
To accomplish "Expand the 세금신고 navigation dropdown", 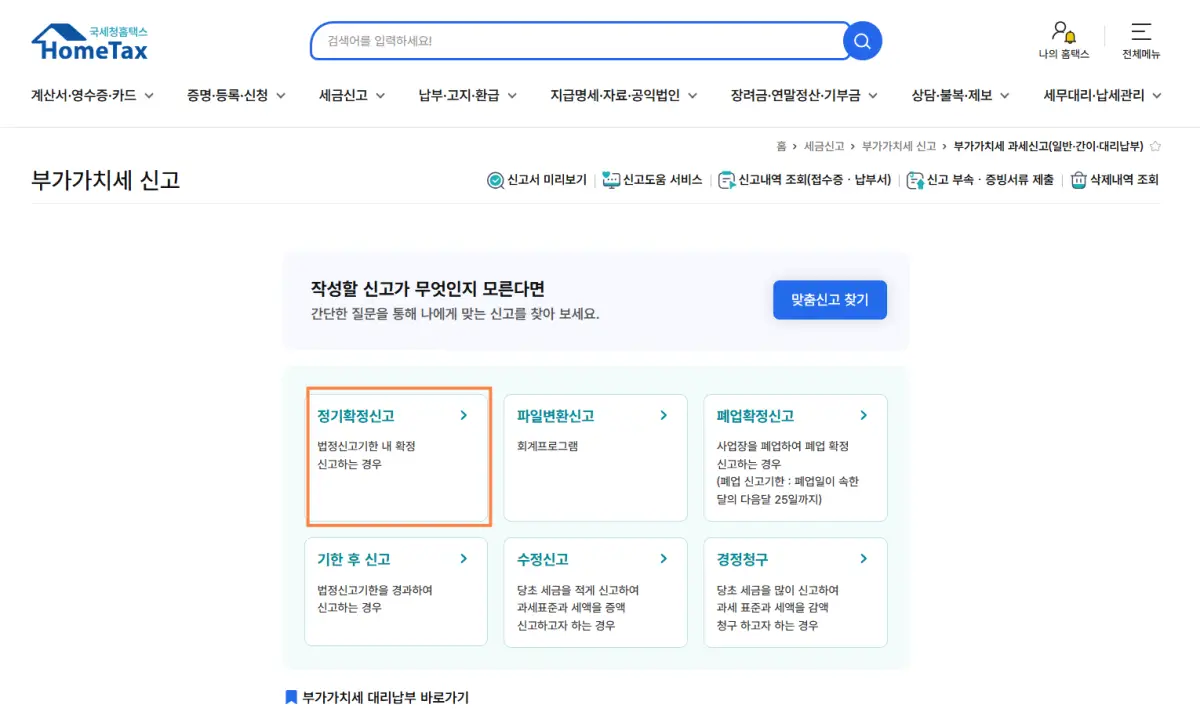I will click(349, 96).
